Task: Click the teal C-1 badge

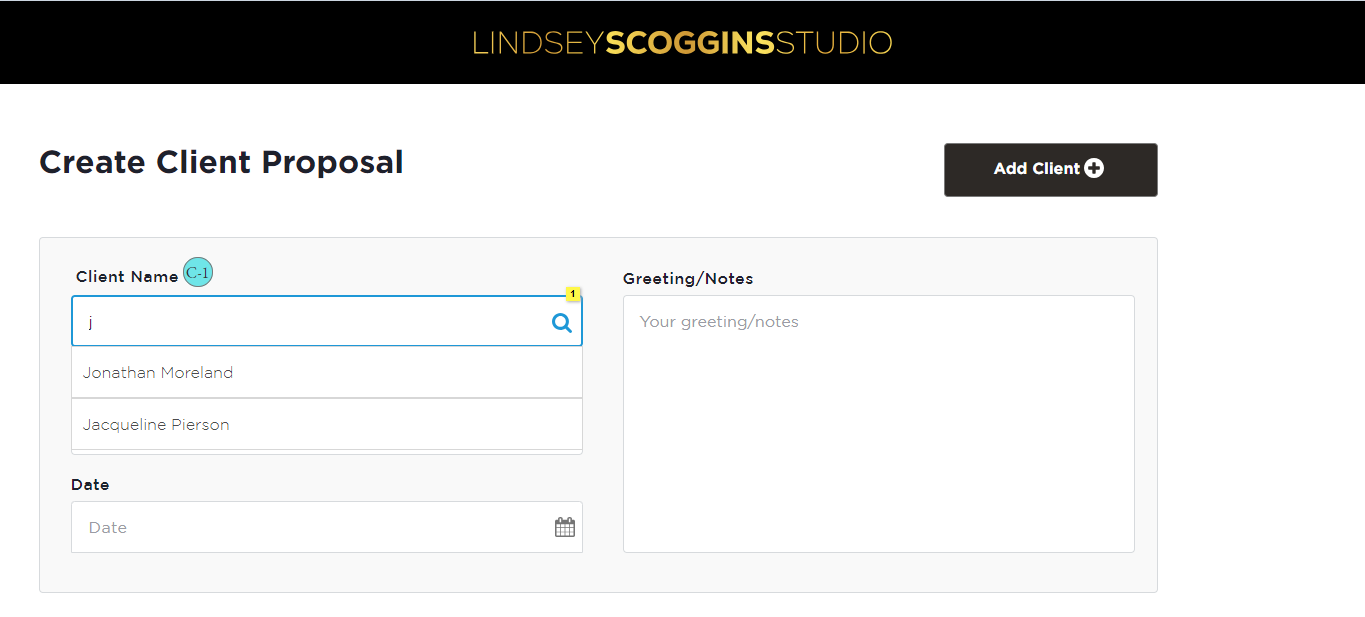Action: [x=198, y=273]
